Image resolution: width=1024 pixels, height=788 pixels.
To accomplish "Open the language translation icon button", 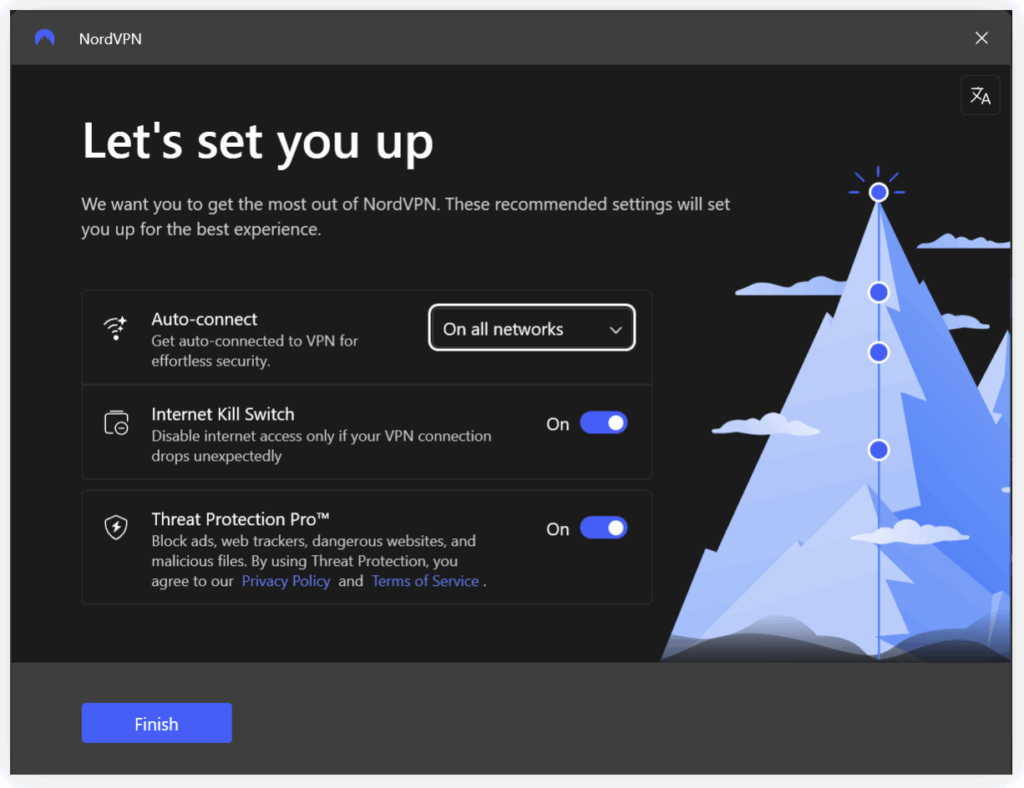I will click(x=980, y=95).
